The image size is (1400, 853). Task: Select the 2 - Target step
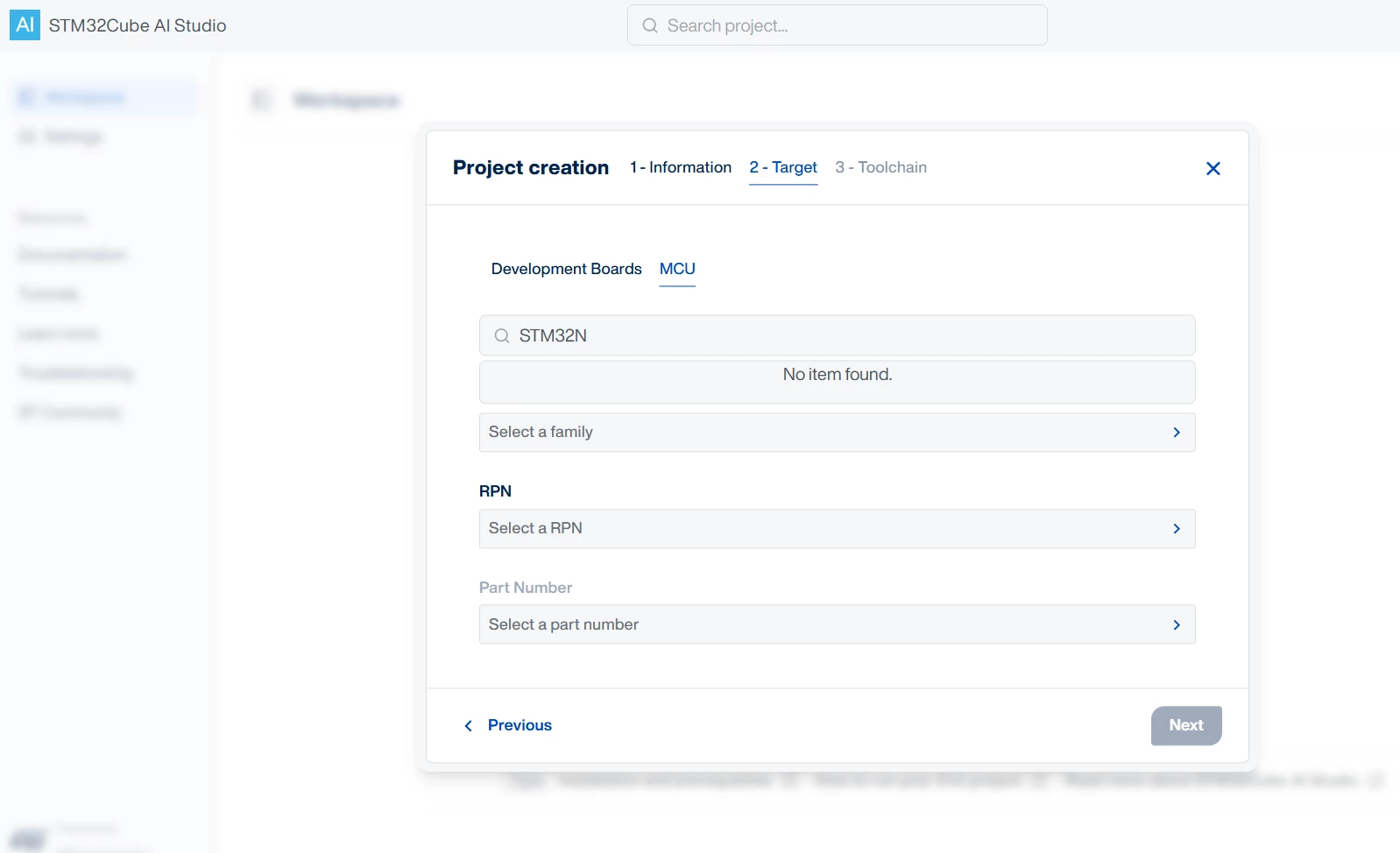click(x=783, y=167)
